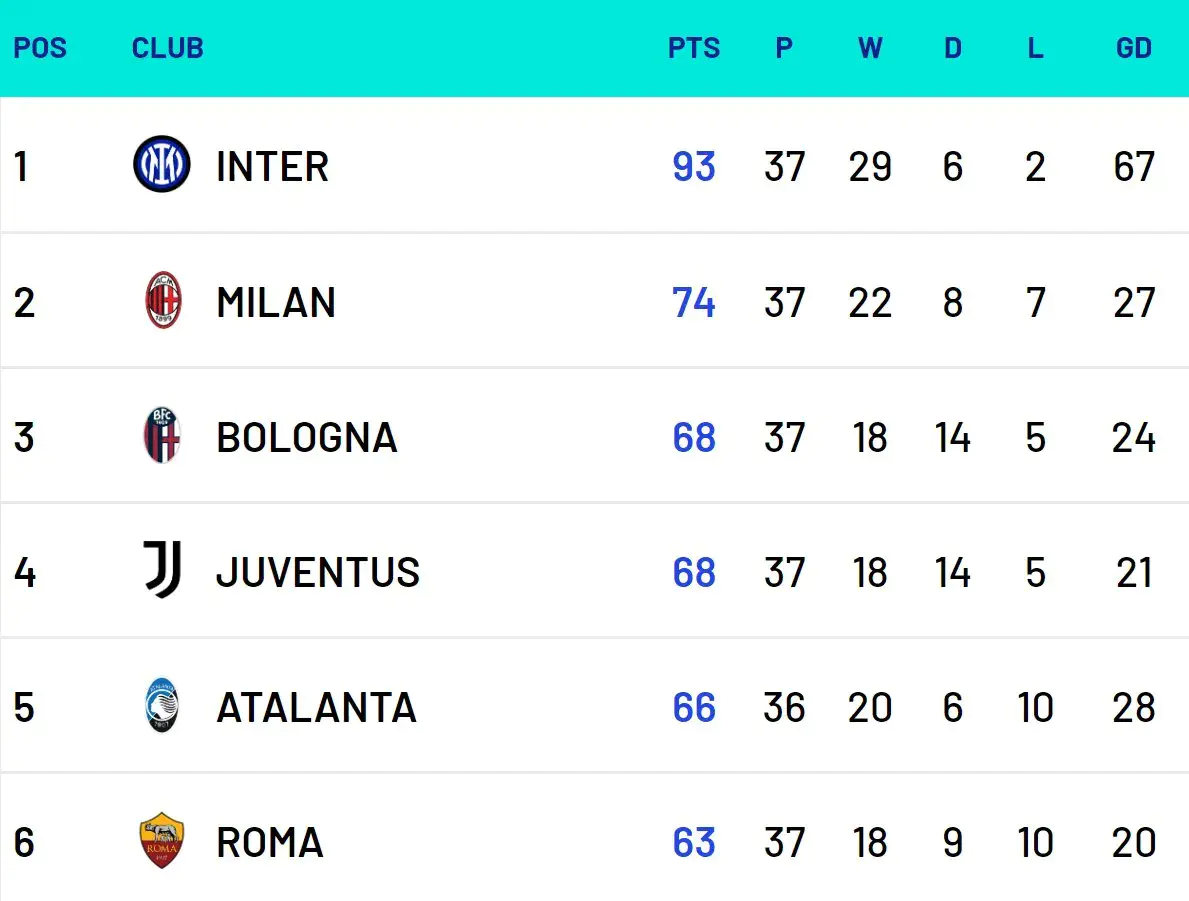This screenshot has width=1189, height=901.
Task: Click the GD column header
Action: (x=1134, y=48)
